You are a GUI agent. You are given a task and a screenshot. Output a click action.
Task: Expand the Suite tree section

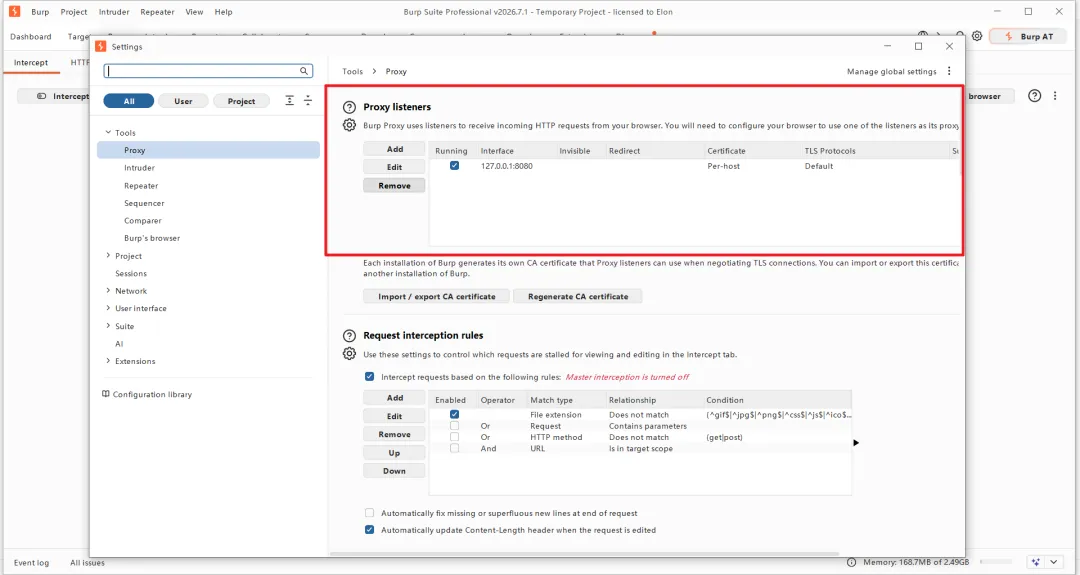[x=108, y=326]
